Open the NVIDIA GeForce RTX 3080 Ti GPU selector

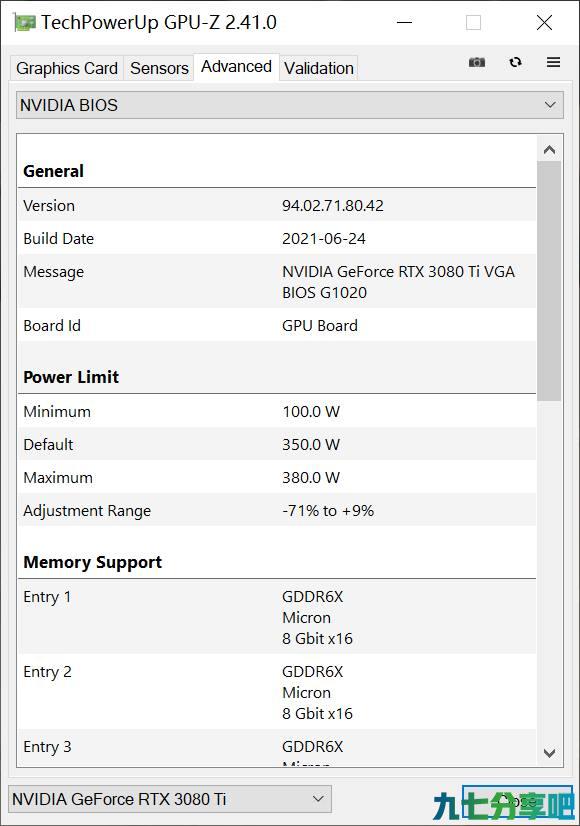tap(170, 799)
